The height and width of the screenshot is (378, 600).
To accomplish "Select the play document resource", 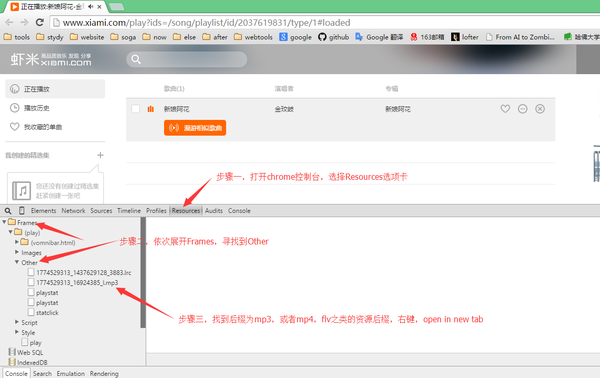I will (31, 342).
